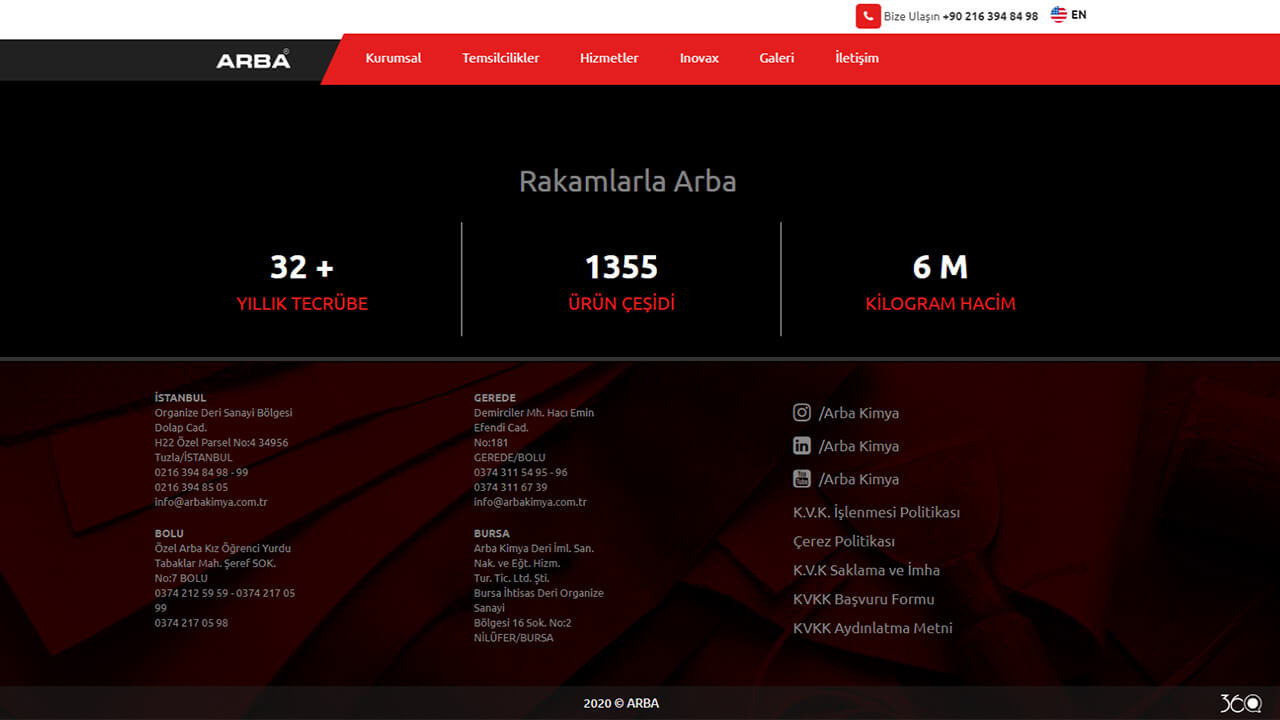
Task: Click the US flag language icon
Action: (x=1058, y=15)
